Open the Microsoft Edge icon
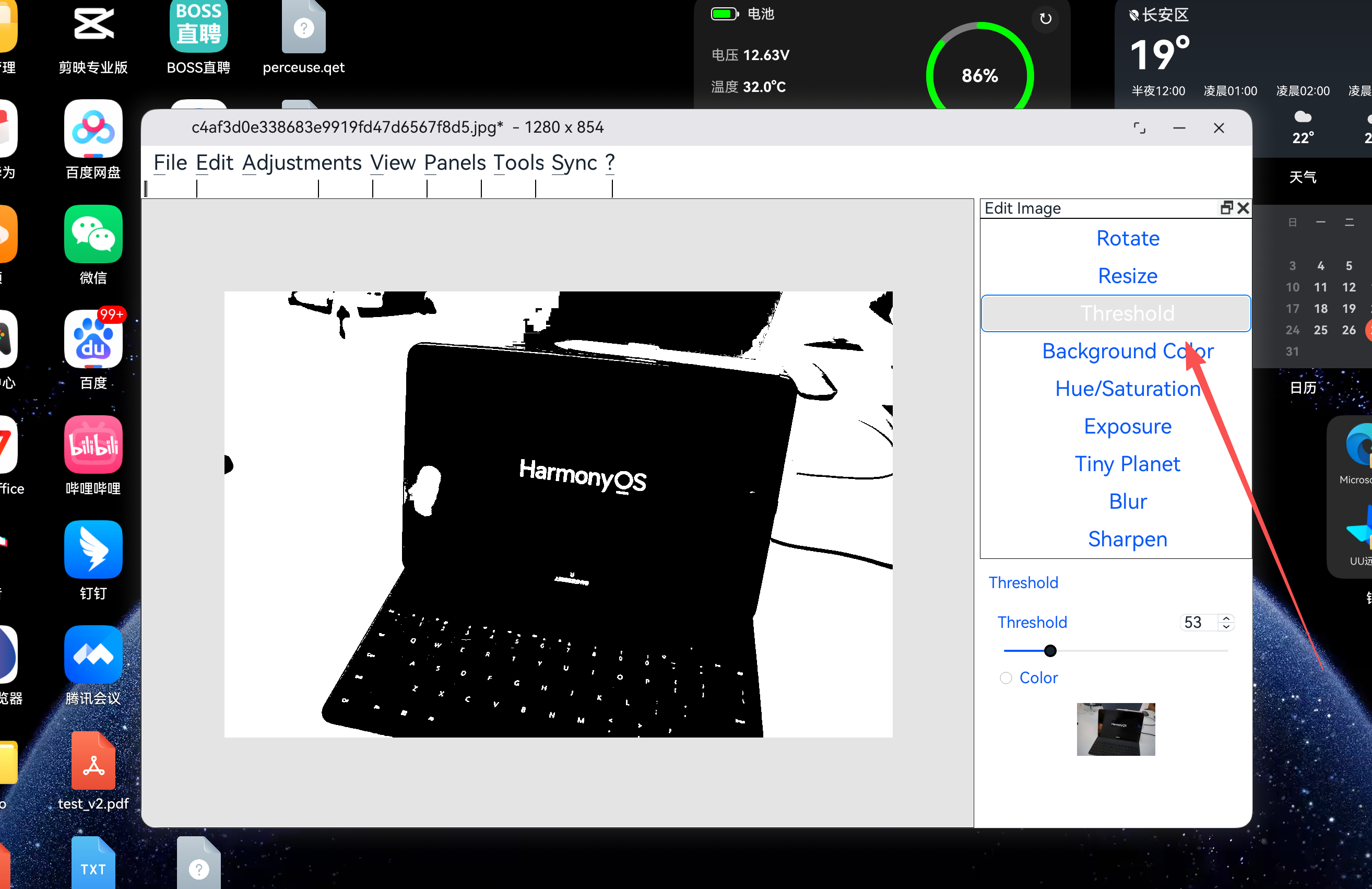Image resolution: width=1372 pixels, height=889 pixels. (1359, 444)
